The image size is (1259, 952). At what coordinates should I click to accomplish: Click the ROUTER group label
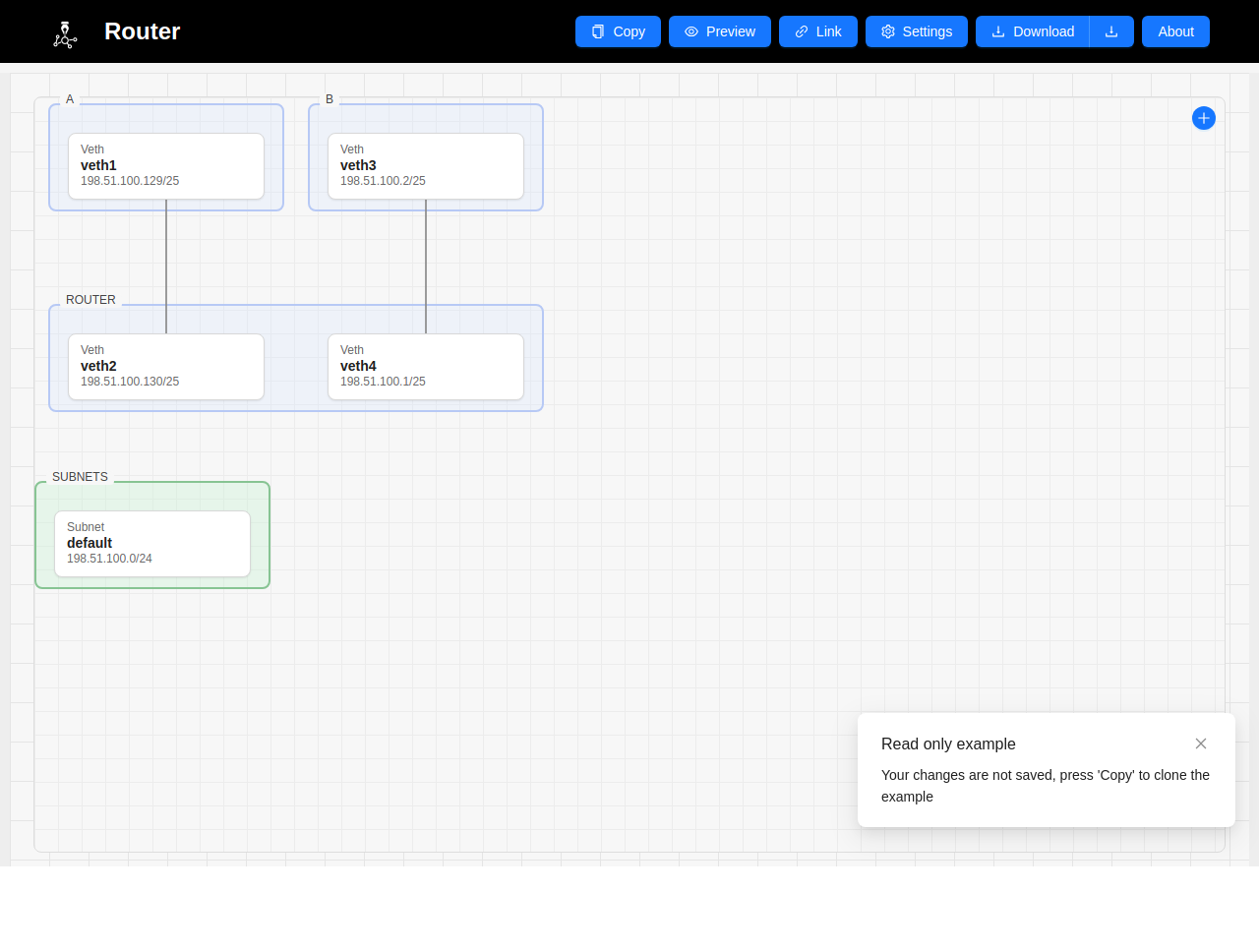pos(90,300)
